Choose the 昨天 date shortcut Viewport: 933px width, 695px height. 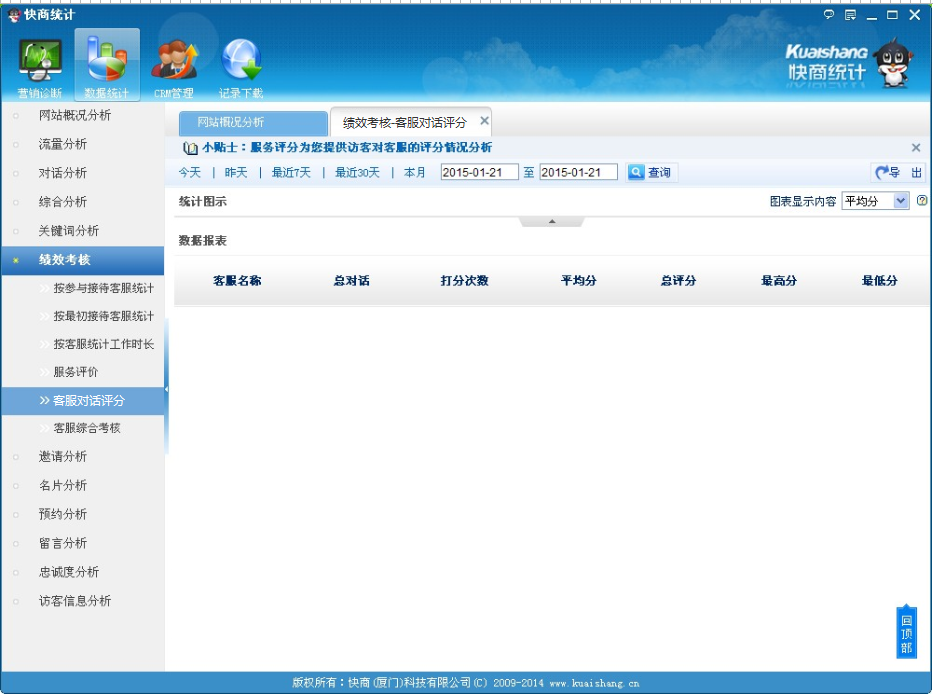pos(236,173)
